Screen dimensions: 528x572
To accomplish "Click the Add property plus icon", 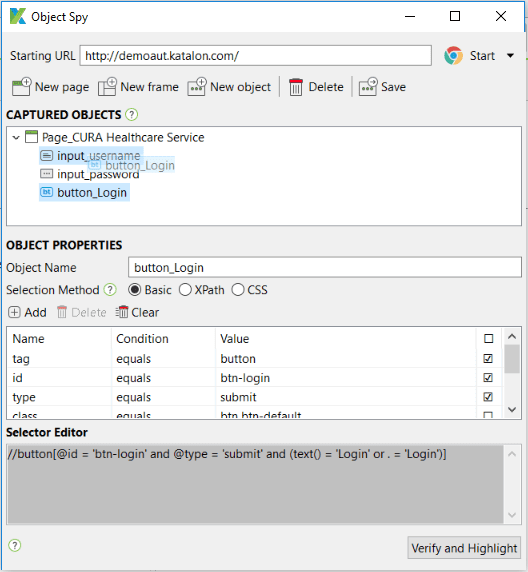I will point(14,312).
